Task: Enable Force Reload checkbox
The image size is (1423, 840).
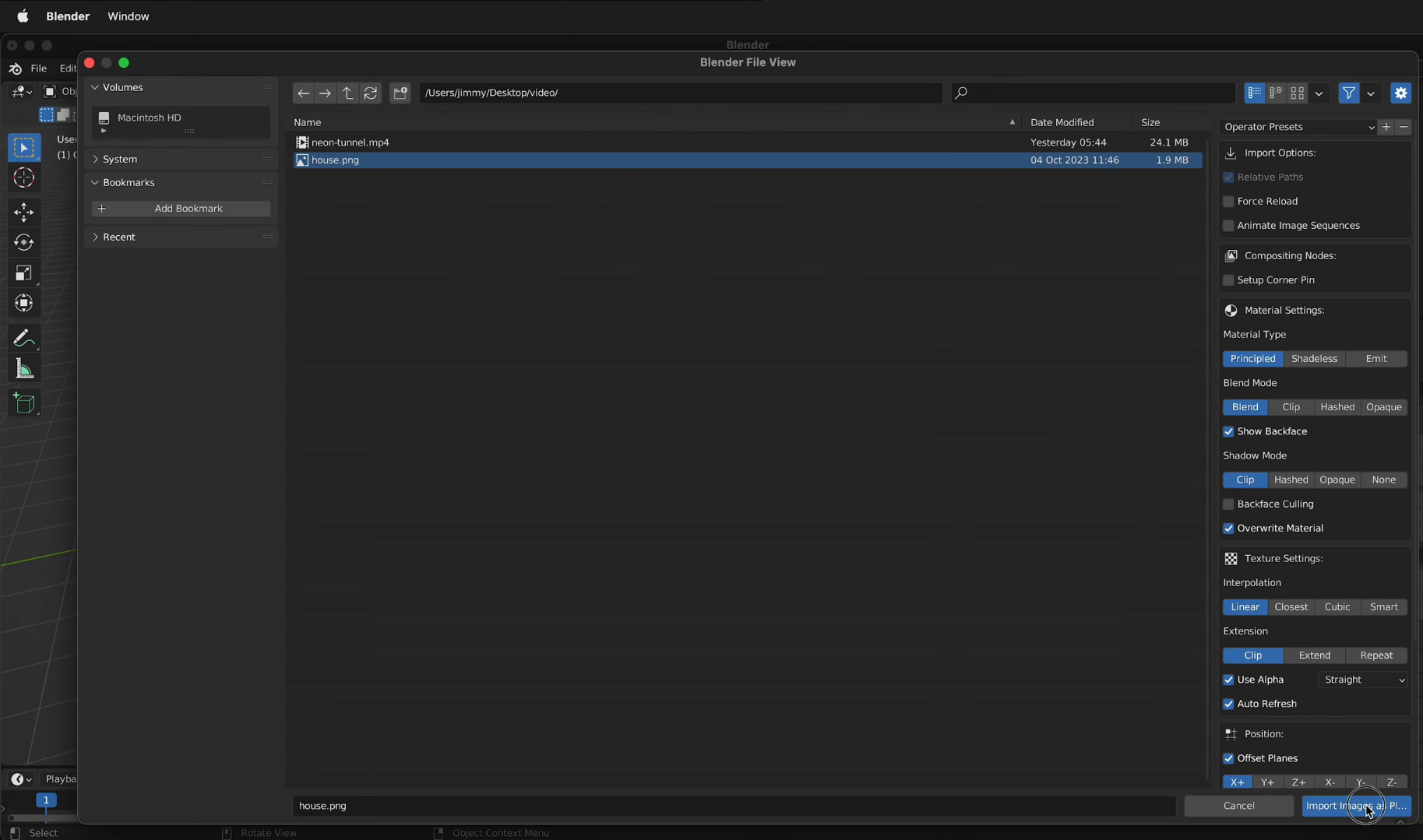Action: pyautogui.click(x=1228, y=202)
